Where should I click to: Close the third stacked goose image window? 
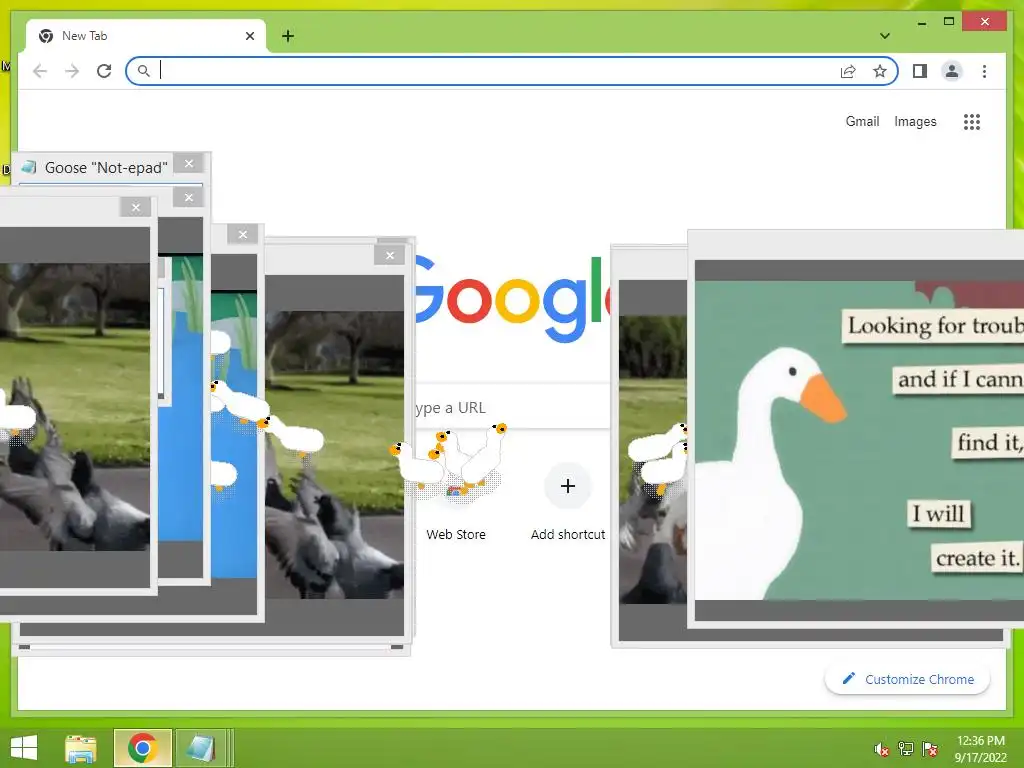click(x=243, y=234)
